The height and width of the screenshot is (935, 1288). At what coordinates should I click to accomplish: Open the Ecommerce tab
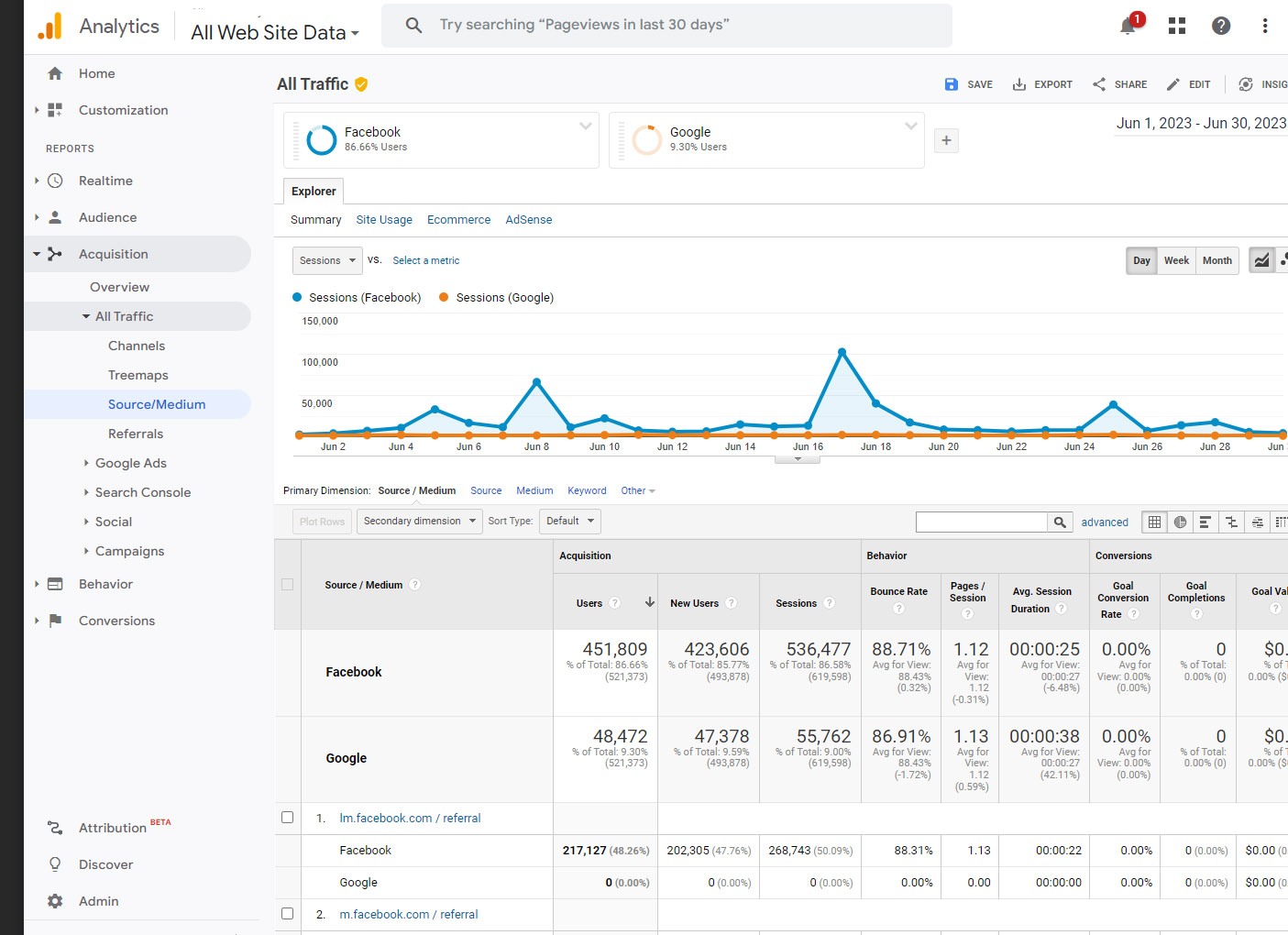[x=458, y=220]
